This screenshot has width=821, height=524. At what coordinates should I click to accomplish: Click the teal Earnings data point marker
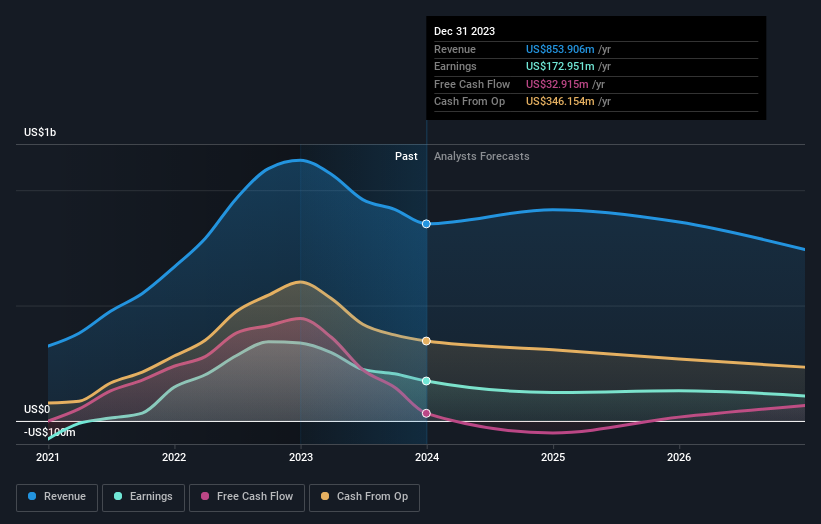(x=426, y=381)
